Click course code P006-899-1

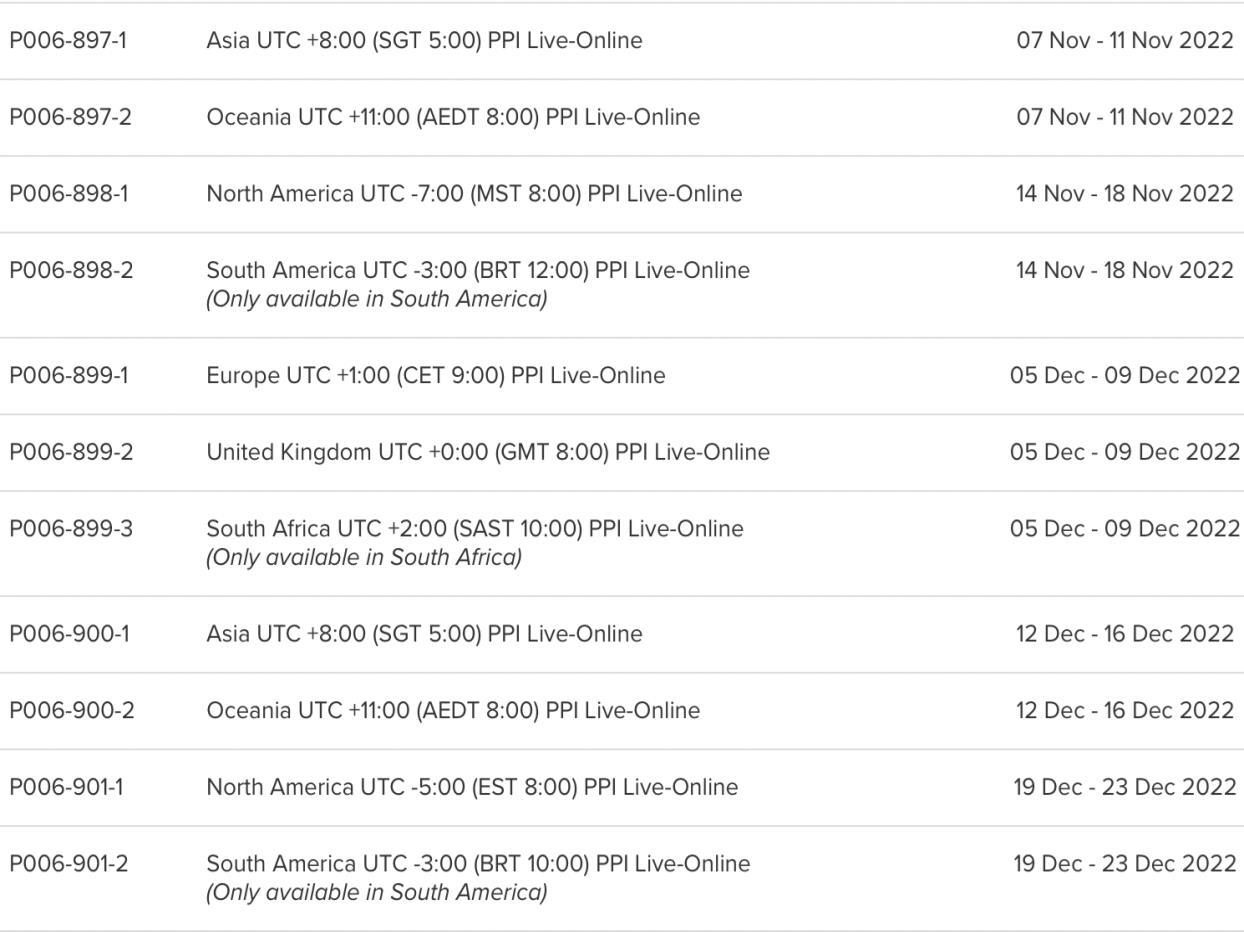(68, 376)
